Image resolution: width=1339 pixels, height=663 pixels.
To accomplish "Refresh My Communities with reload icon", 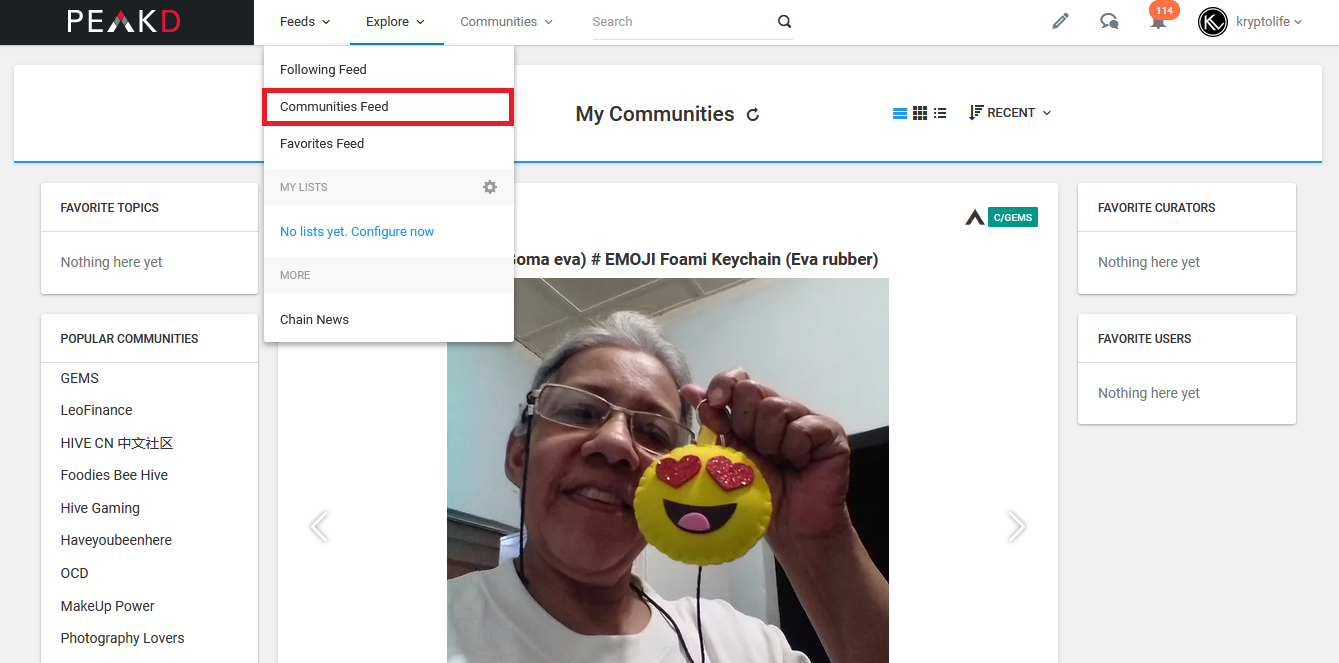I will [752, 114].
